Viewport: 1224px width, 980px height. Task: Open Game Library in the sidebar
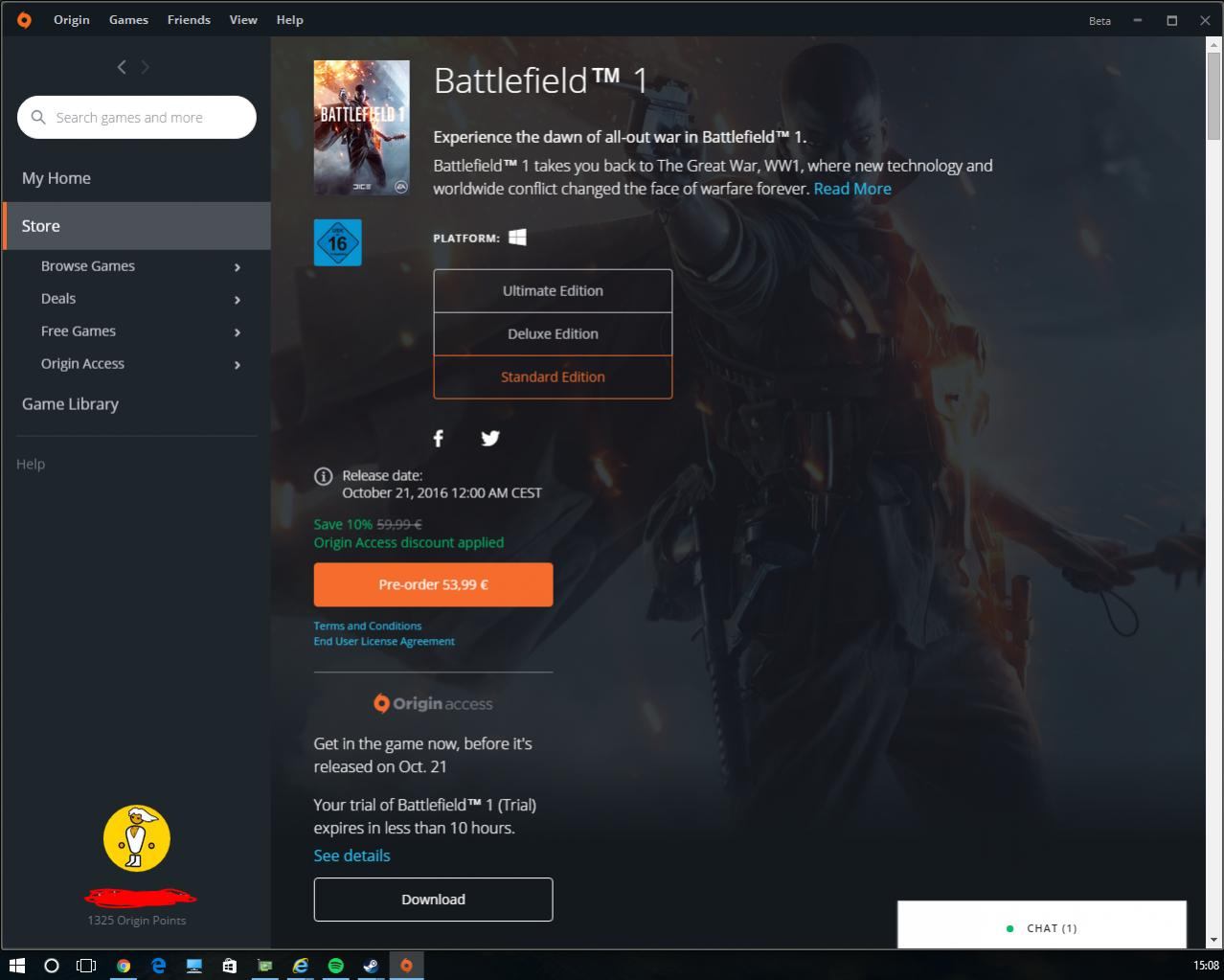pyautogui.click(x=70, y=404)
